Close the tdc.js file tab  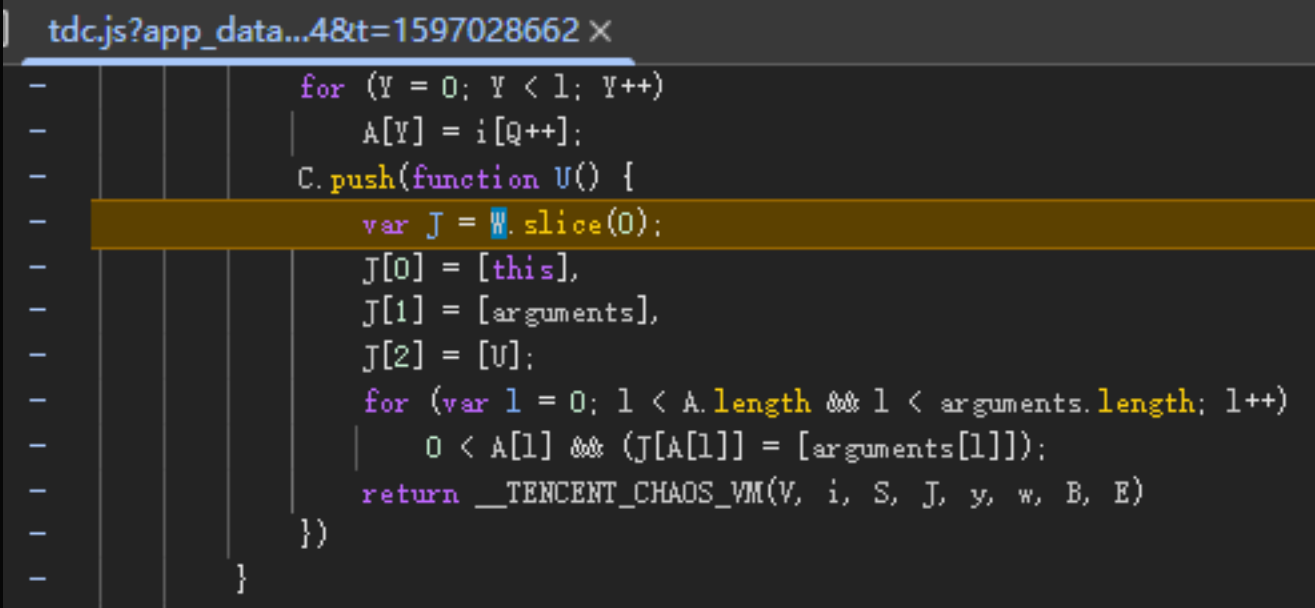[600, 32]
